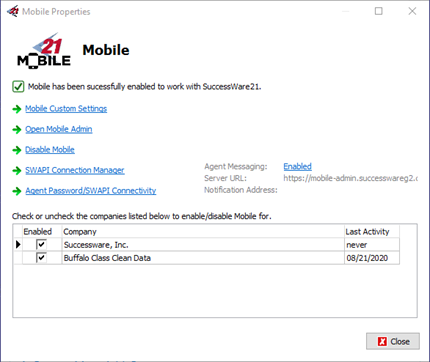
Task: Uncheck Enabled for Buffalo Class Clean Data
Action: (41, 258)
